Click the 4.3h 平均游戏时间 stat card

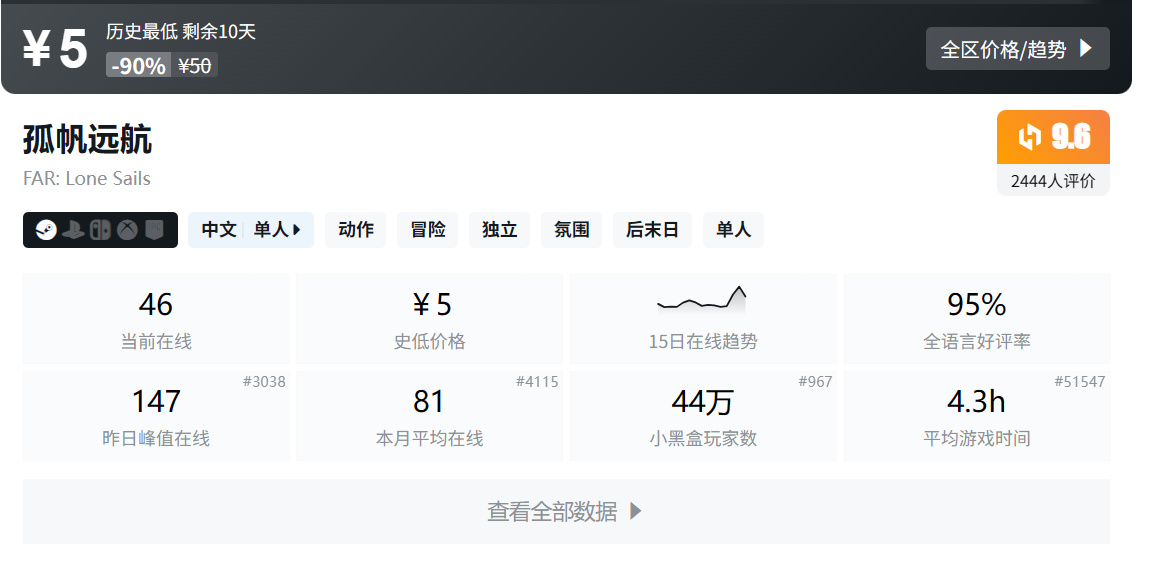[977, 416]
